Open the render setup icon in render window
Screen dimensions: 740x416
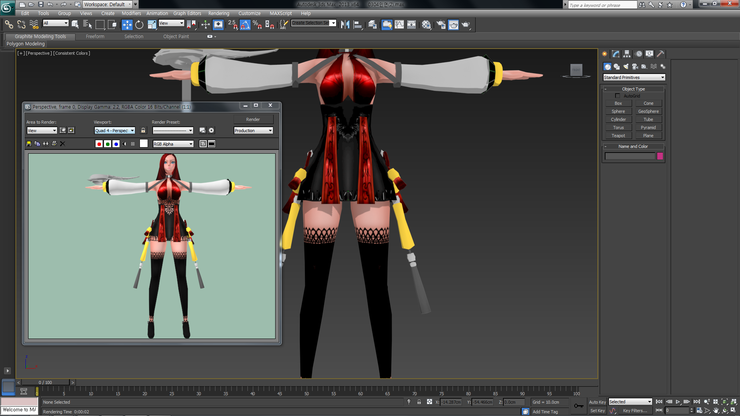(202, 130)
